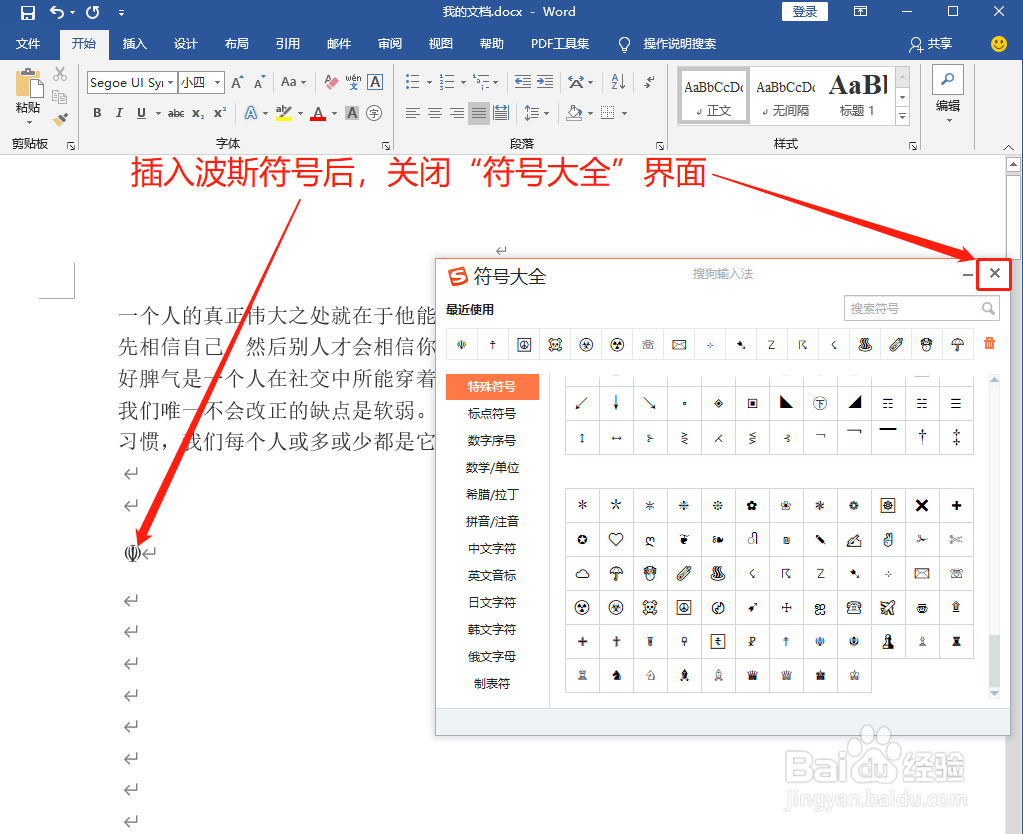Insert the cloud symbol
1023x834 pixels.
(x=582, y=574)
